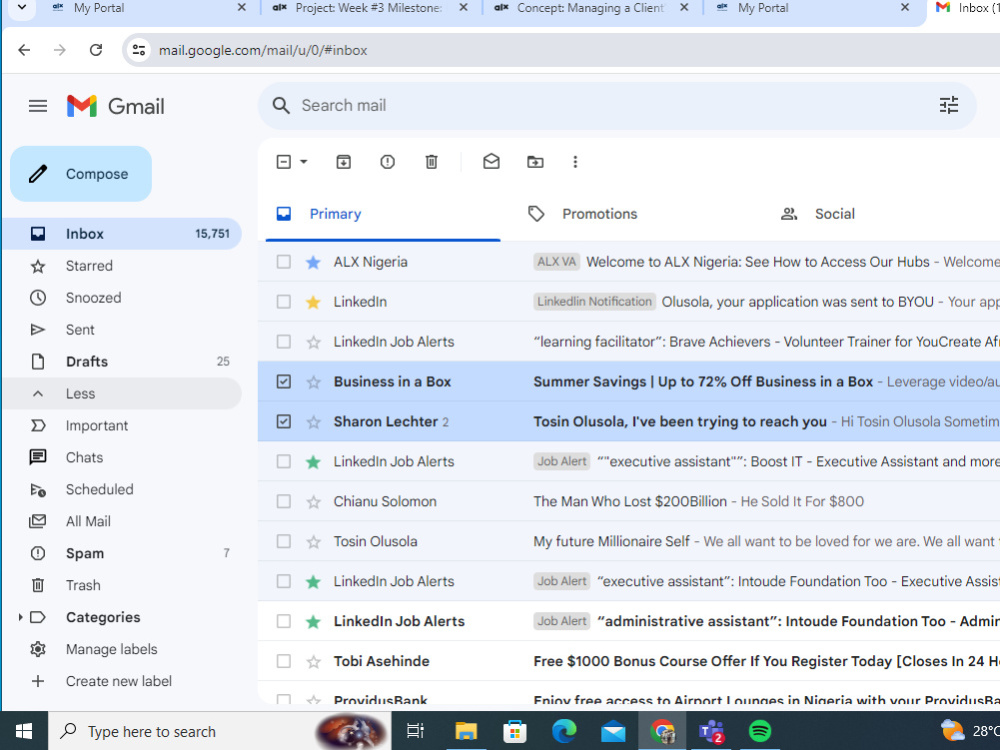Open the Tosin Olusola My future Millionaire Self email
Screen dimensions: 1000x750
[x=629, y=541]
